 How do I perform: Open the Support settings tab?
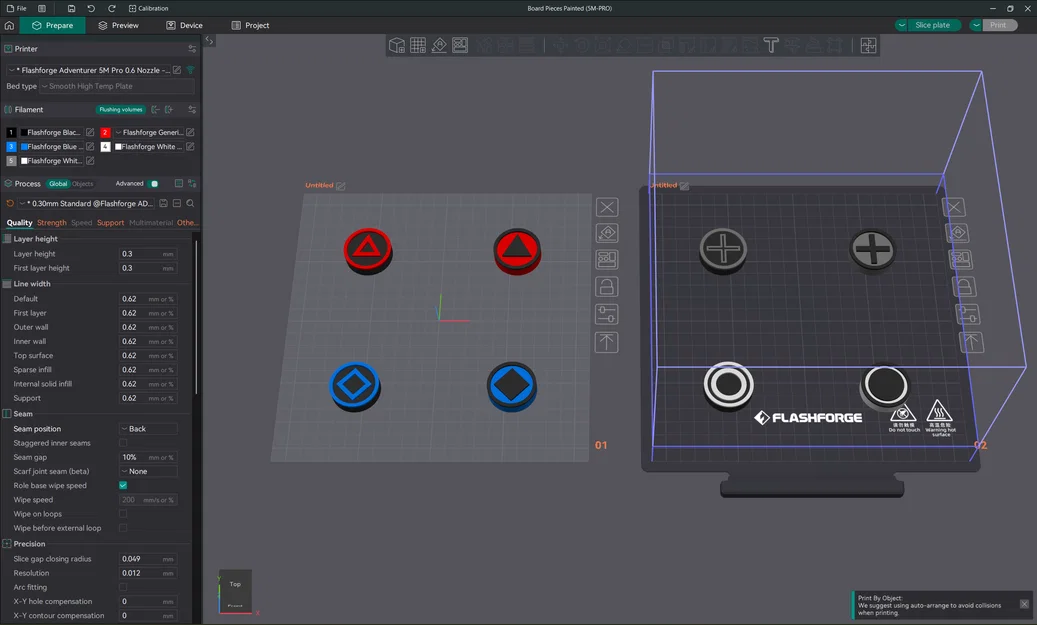click(x=110, y=223)
